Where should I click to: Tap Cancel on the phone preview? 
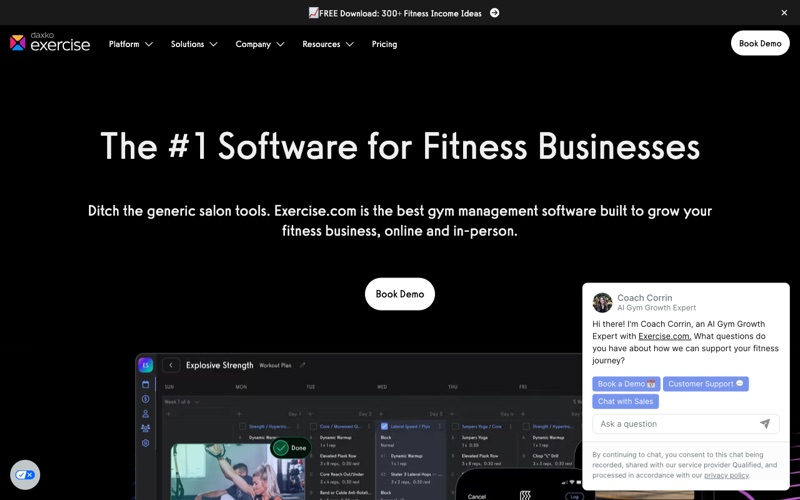477,496
